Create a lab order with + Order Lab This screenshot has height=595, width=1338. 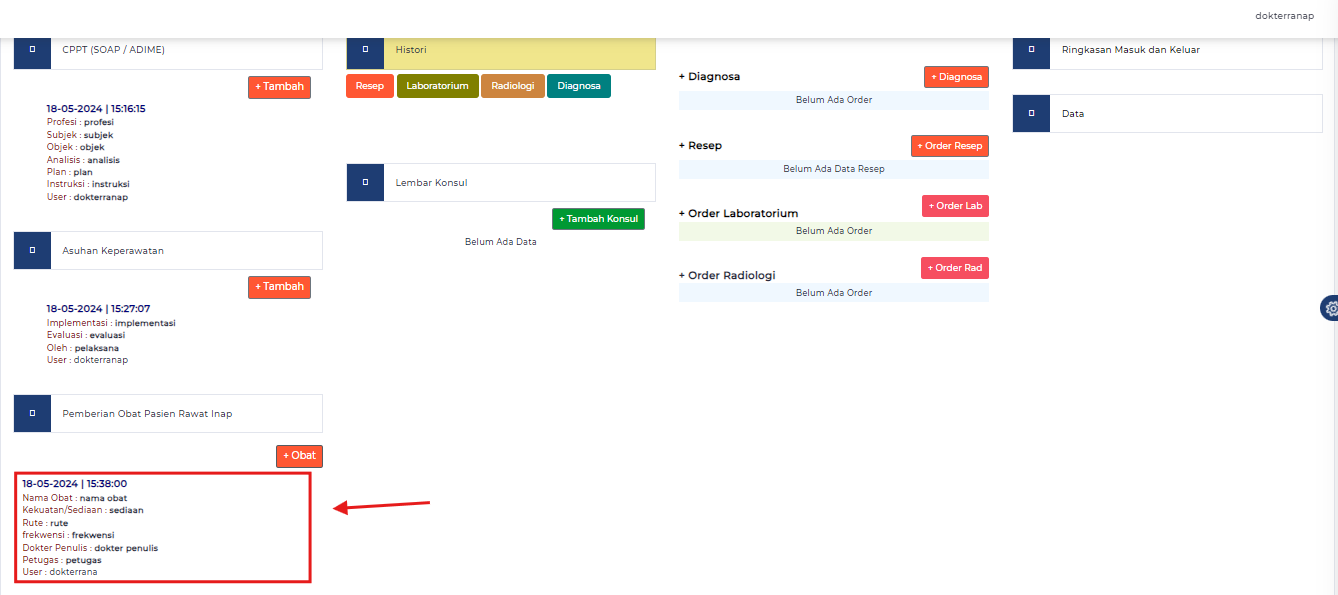click(955, 206)
